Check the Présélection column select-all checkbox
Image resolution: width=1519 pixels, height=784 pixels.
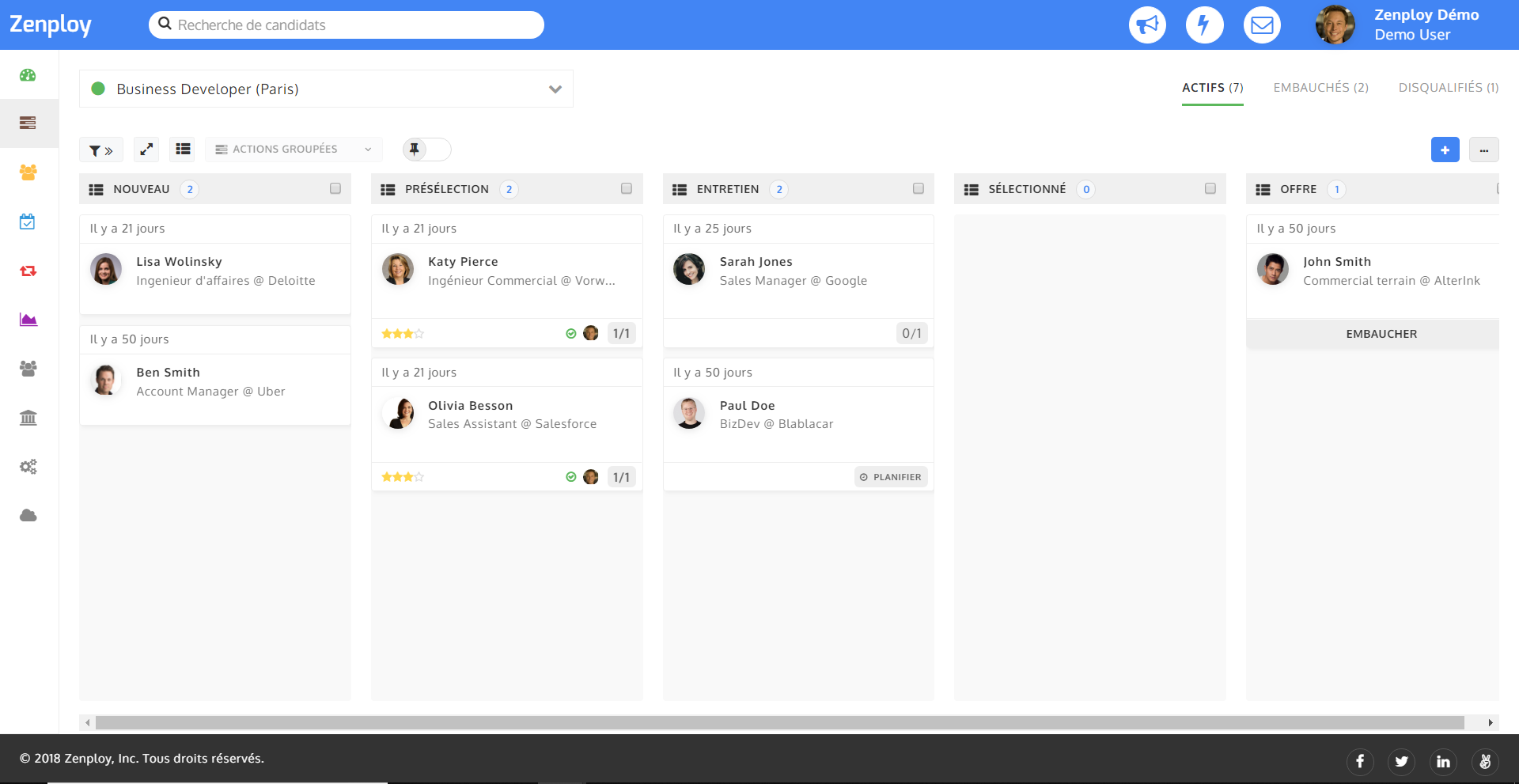627,188
